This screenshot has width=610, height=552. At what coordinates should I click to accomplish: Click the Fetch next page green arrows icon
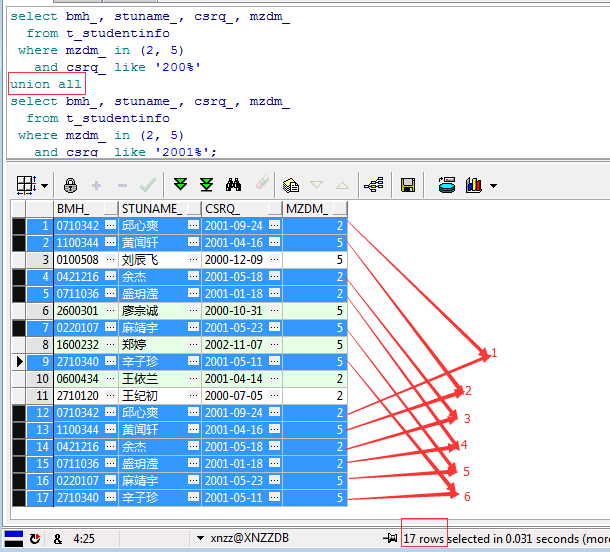[180, 185]
